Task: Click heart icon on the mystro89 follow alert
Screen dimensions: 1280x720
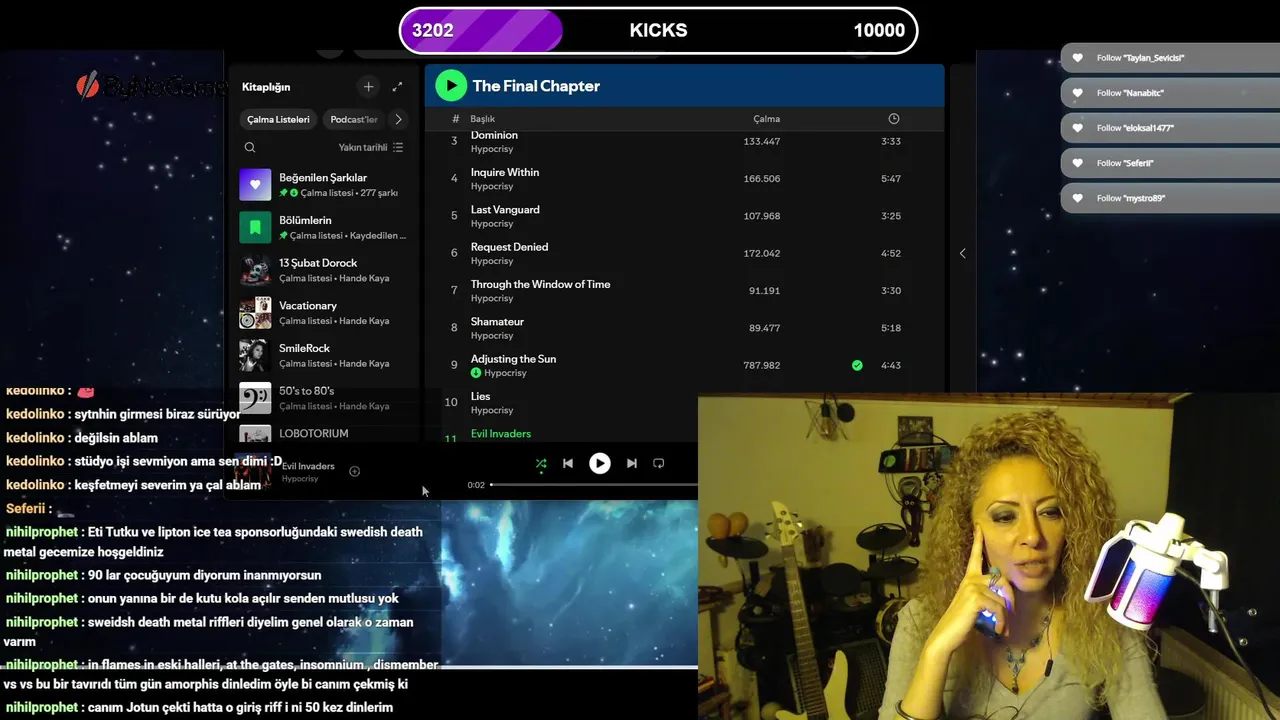Action: 1077,198
